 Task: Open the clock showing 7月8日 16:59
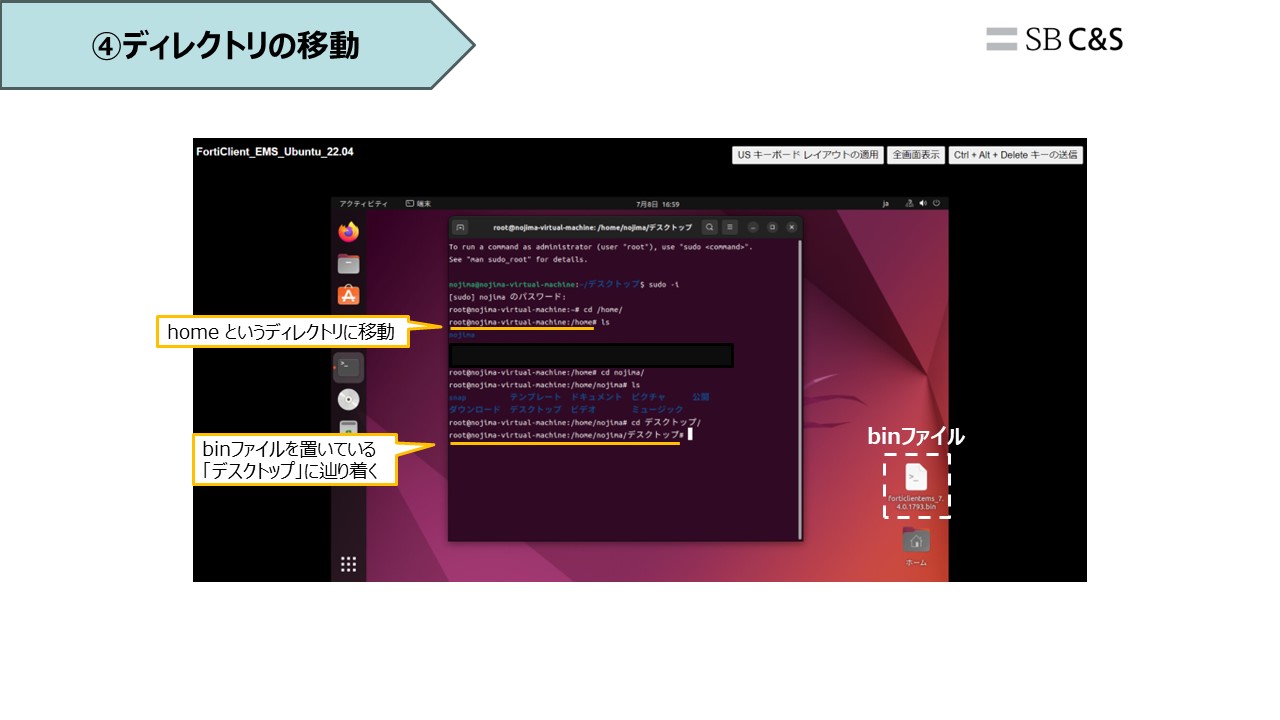(x=656, y=204)
